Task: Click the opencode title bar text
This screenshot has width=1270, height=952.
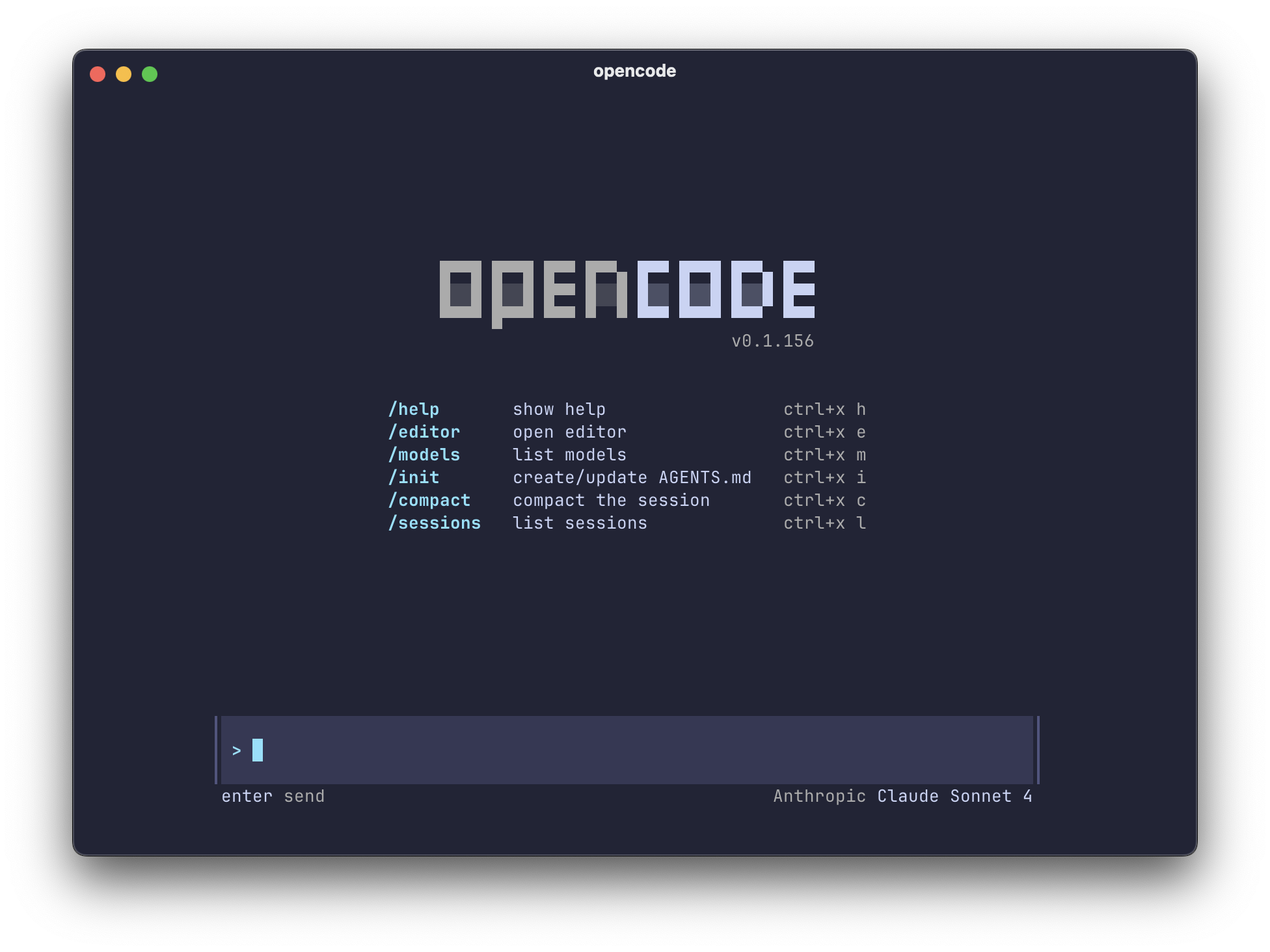Action: (x=634, y=71)
